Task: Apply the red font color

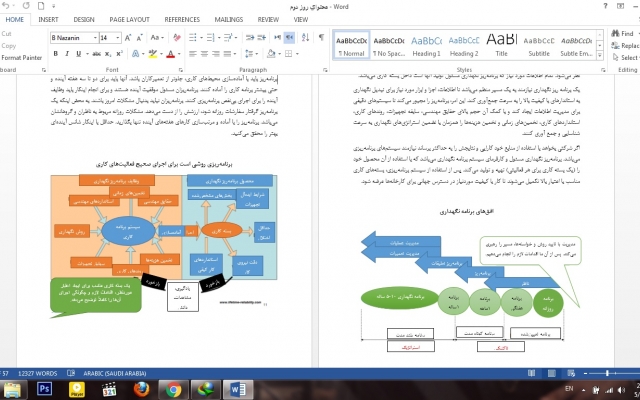Action: click(171, 53)
